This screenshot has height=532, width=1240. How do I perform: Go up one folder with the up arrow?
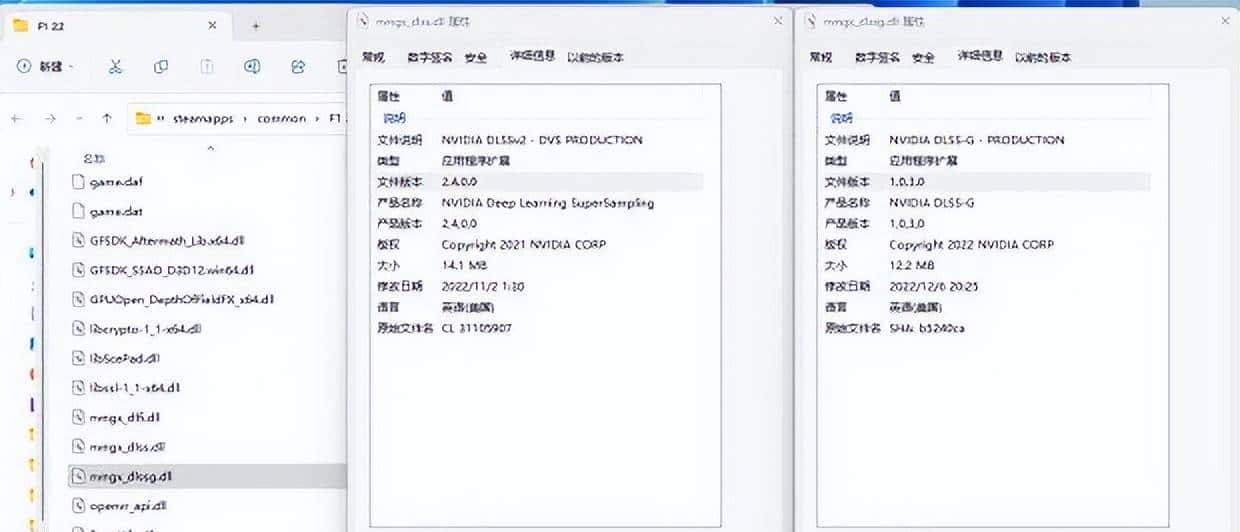[x=107, y=118]
